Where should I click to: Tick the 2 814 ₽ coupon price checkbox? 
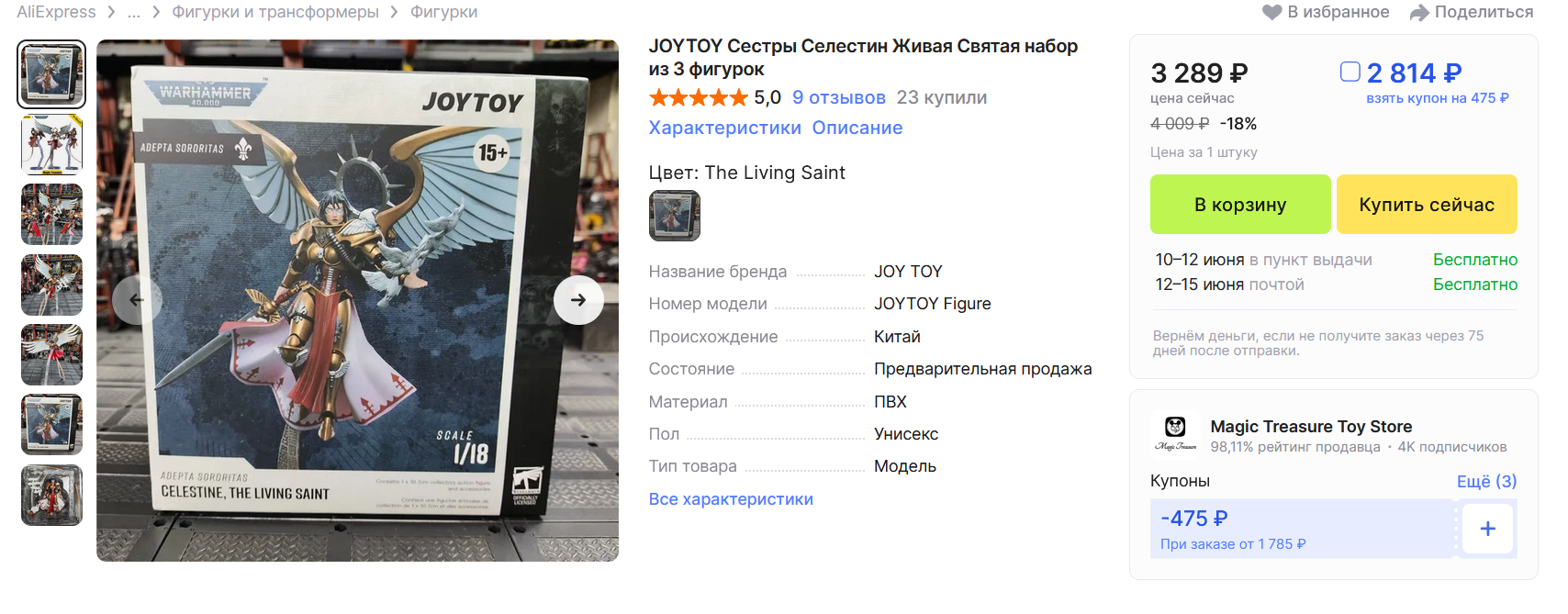1350,72
